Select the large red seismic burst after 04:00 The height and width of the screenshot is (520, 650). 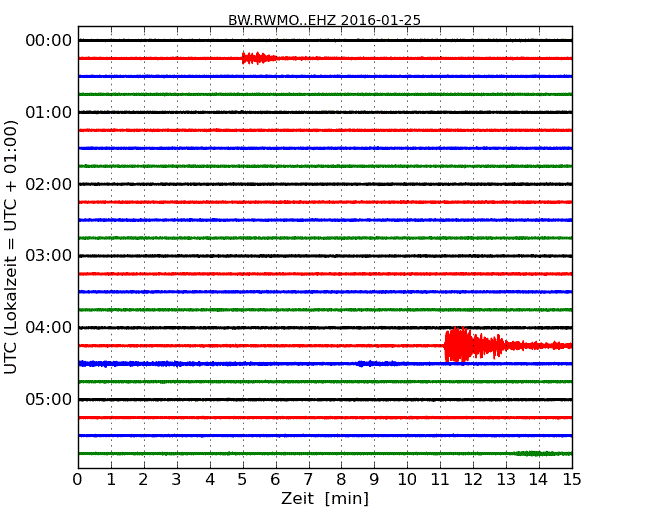click(x=475, y=345)
